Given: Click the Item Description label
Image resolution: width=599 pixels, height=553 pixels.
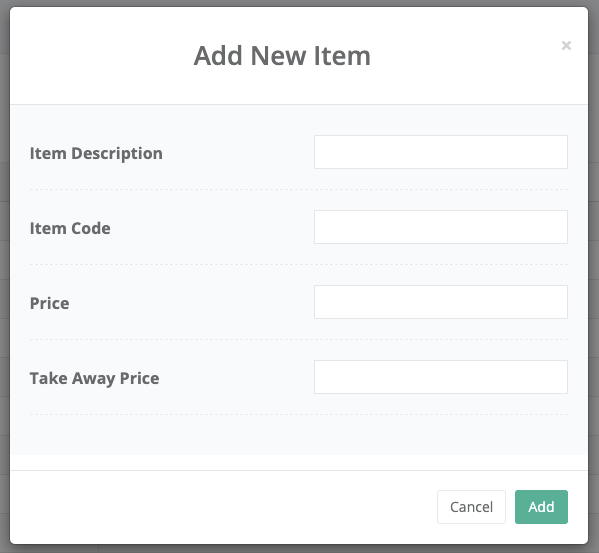Looking at the screenshot, I should pyautogui.click(x=96, y=154).
